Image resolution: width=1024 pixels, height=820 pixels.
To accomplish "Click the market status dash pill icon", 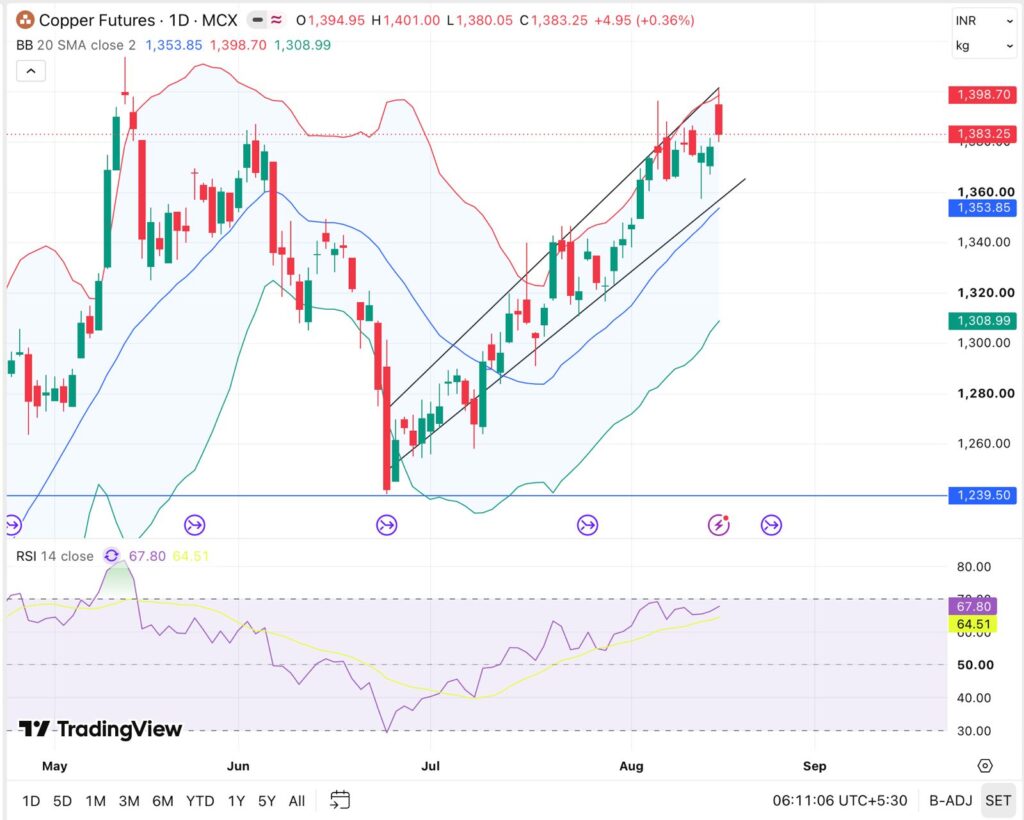I will (258, 20).
